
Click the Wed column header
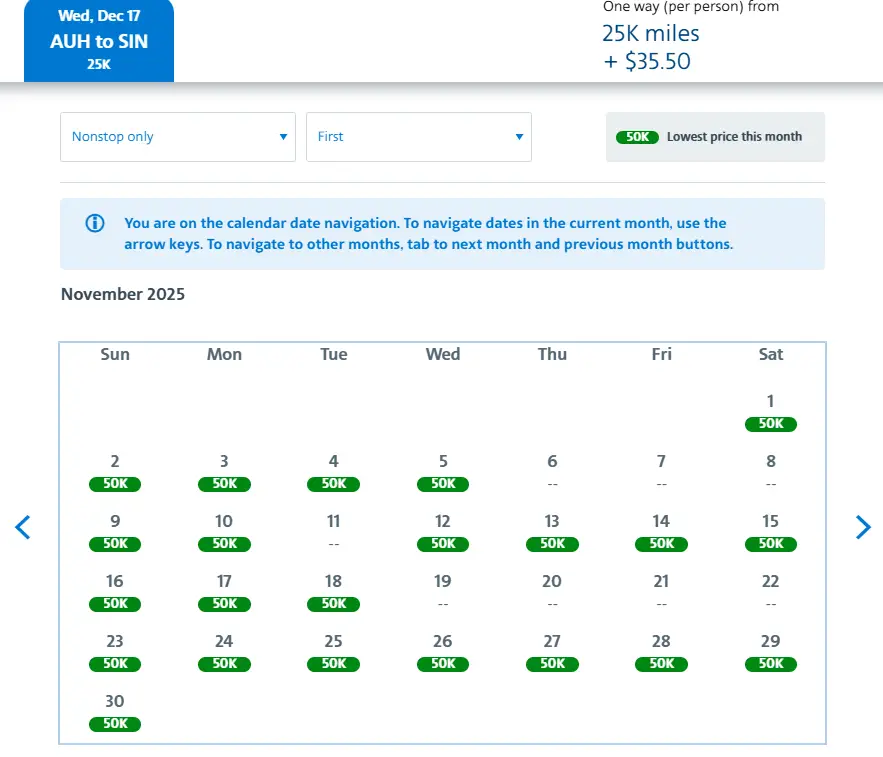coord(443,354)
